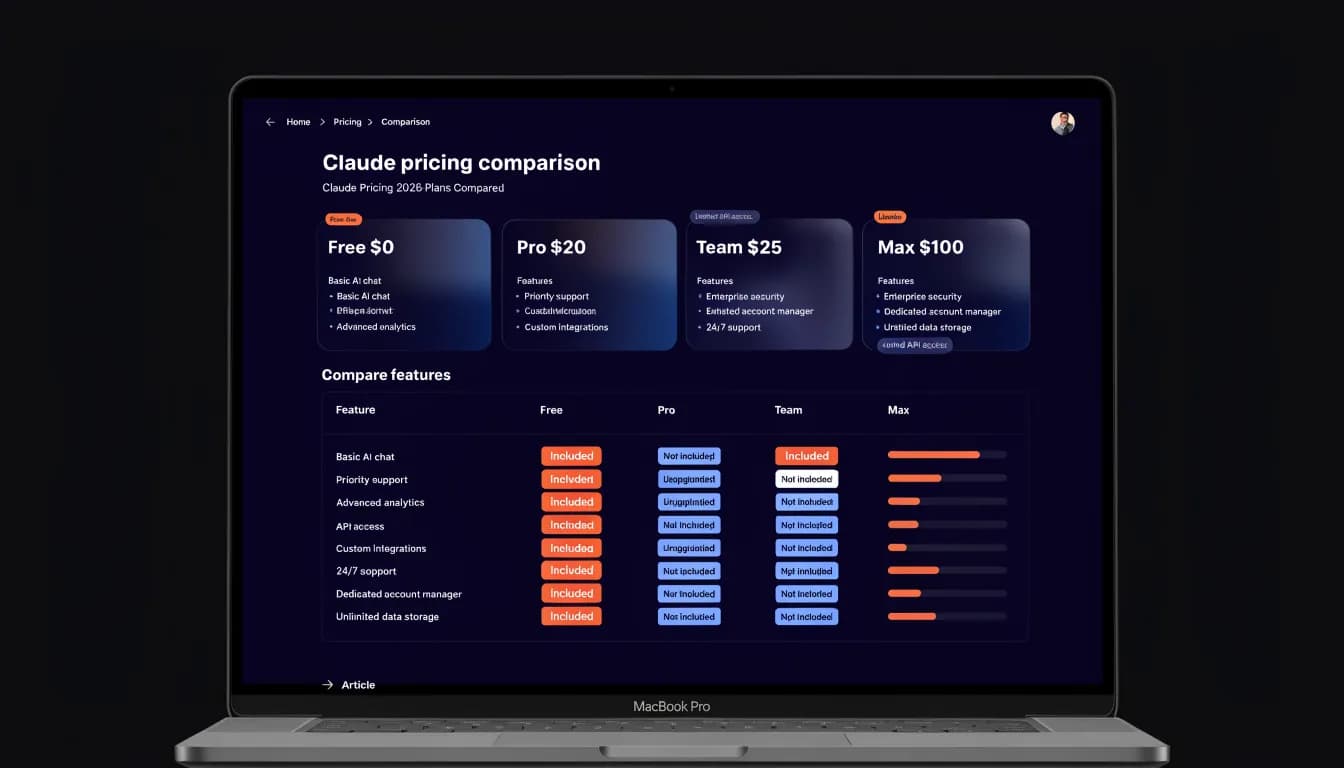Click the 24/7 support row label in table

[x=366, y=571]
